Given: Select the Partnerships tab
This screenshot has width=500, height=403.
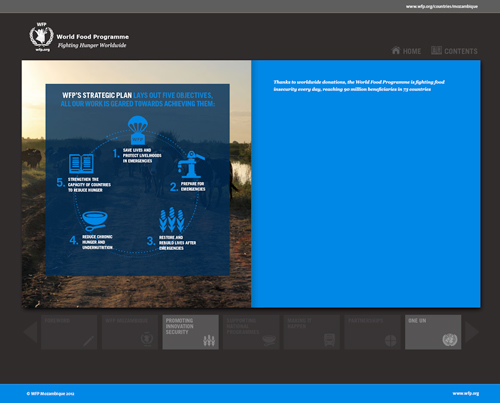Looking at the screenshot, I should (x=372, y=332).
